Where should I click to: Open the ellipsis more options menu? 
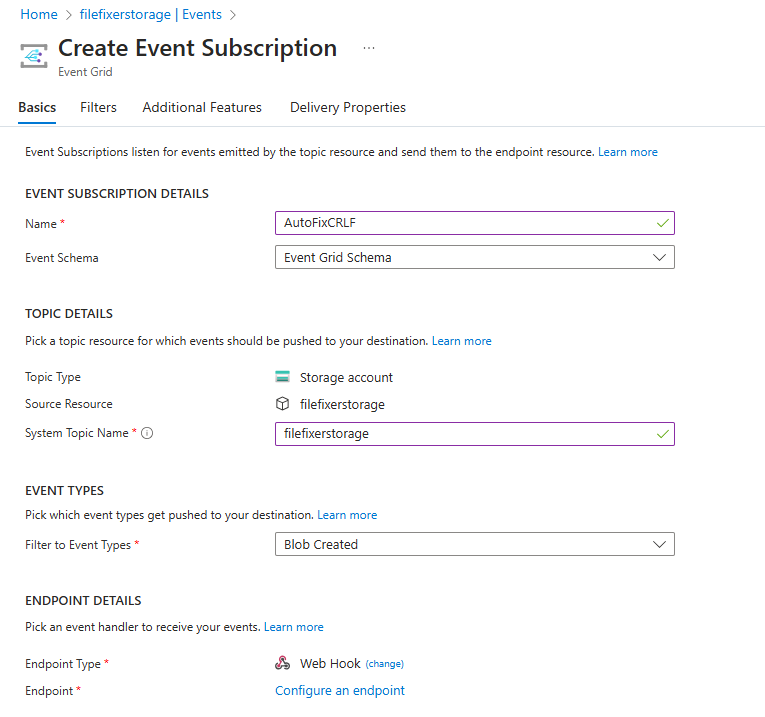coord(369,48)
